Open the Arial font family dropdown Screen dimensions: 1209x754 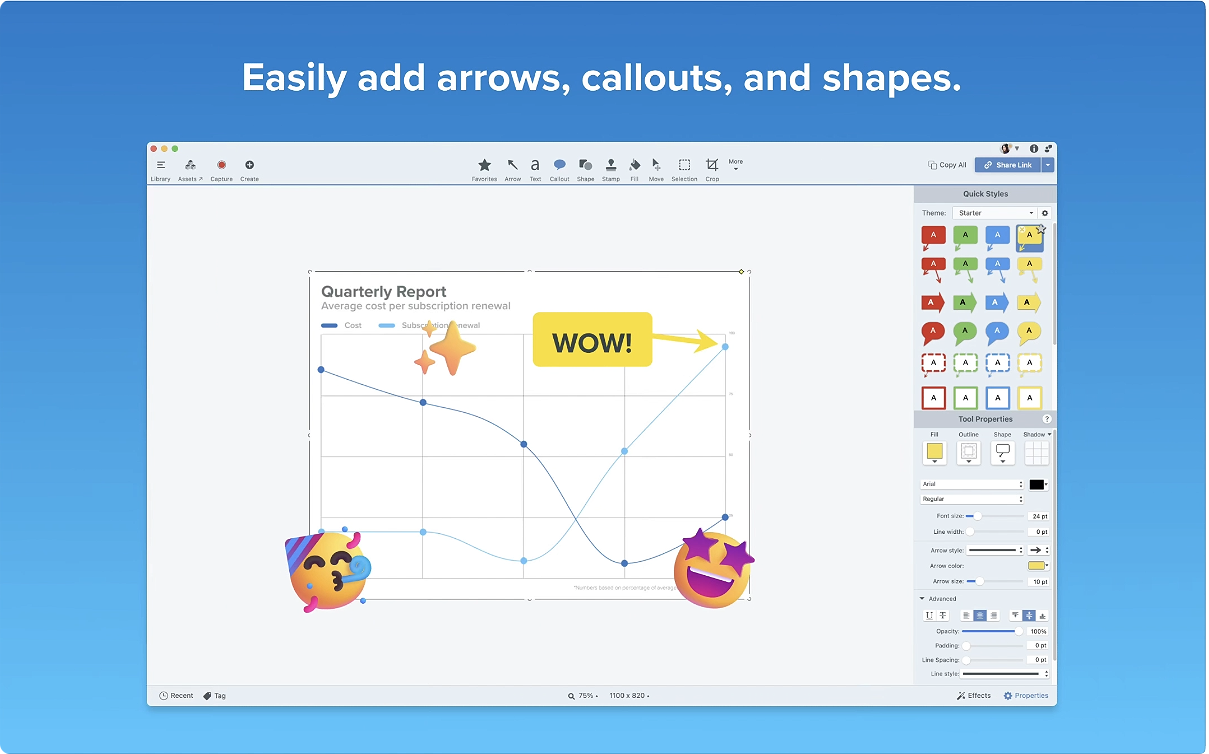pos(972,484)
